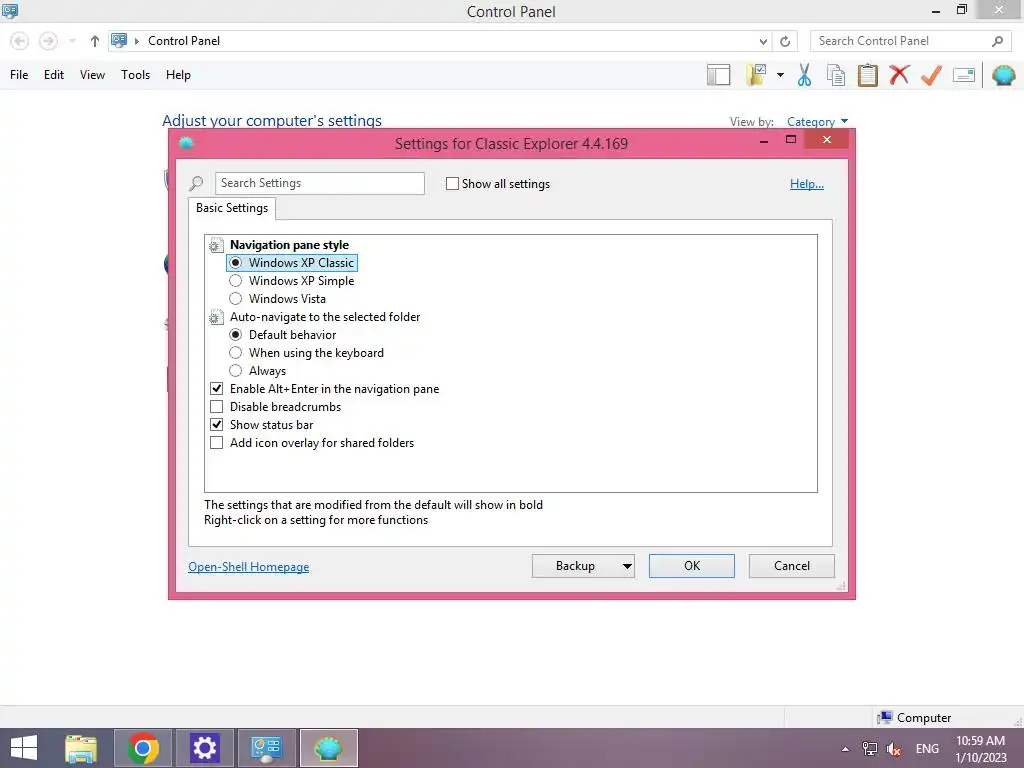Select Windows Vista radio button
Image resolution: width=1024 pixels, height=768 pixels.
coord(236,298)
